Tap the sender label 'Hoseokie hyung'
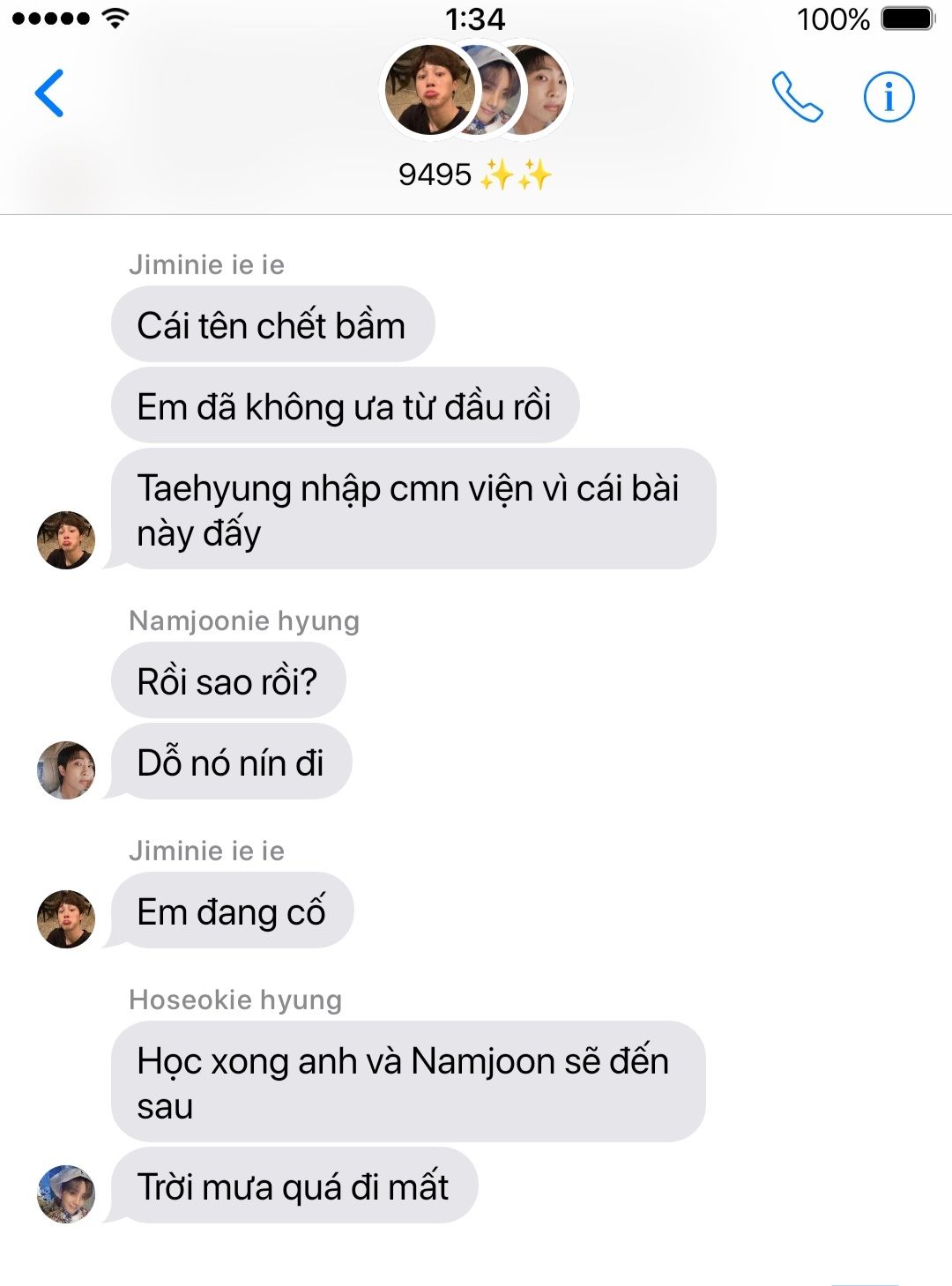This screenshot has width=952, height=1286. (235, 1000)
